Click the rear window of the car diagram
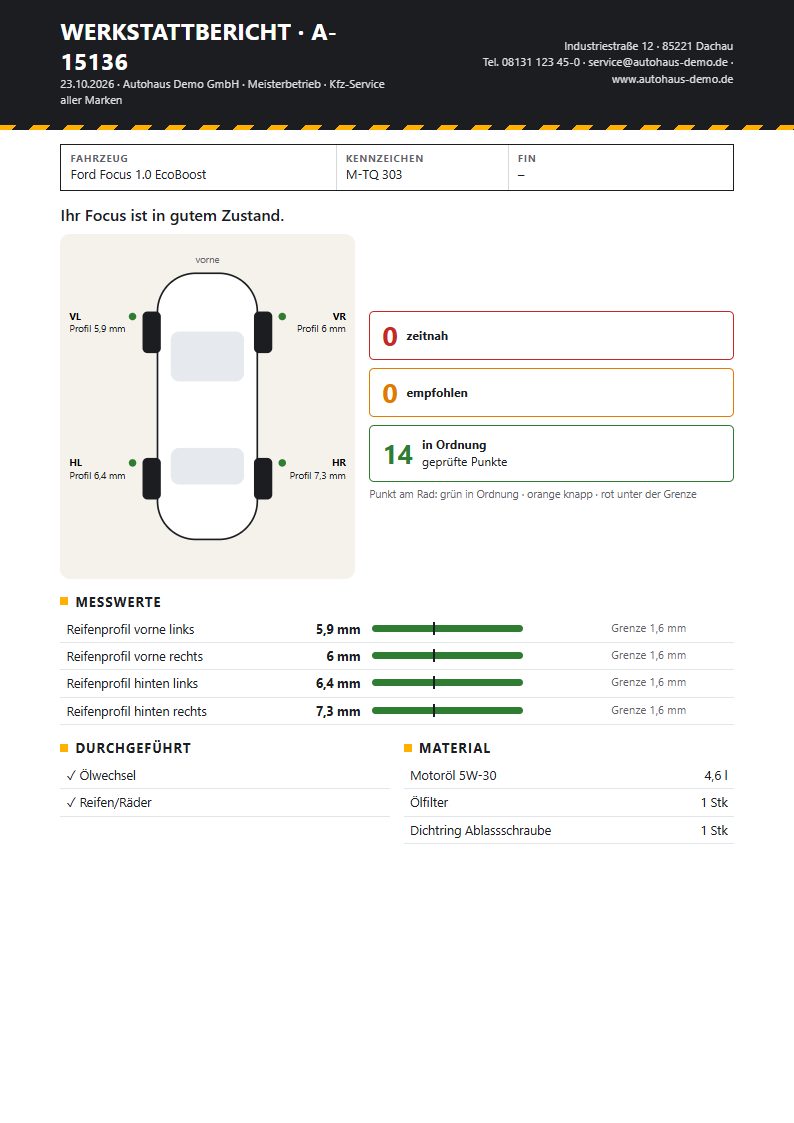This screenshot has width=794, height=1123. [x=208, y=466]
